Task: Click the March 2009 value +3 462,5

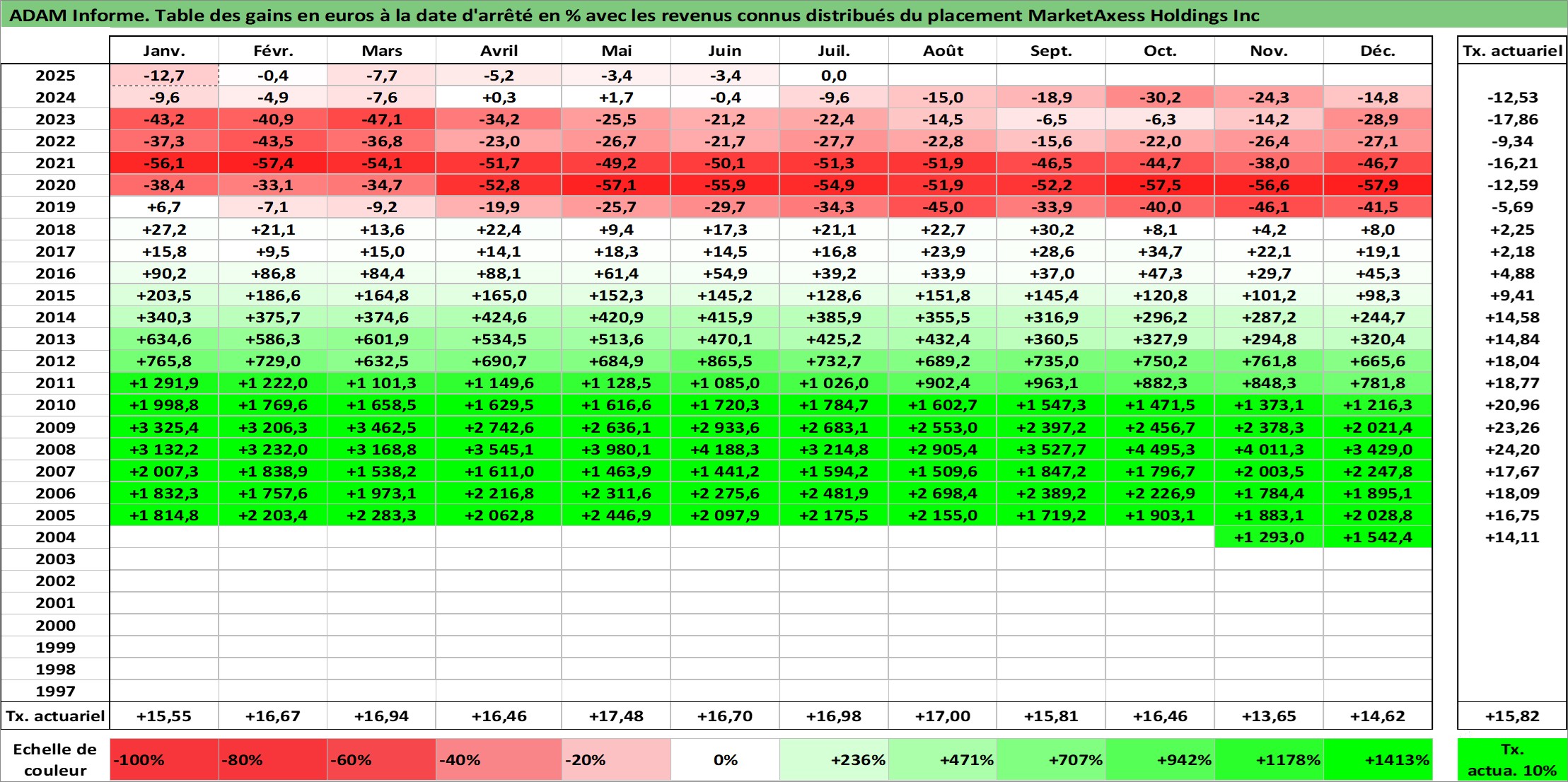Action: click(381, 428)
